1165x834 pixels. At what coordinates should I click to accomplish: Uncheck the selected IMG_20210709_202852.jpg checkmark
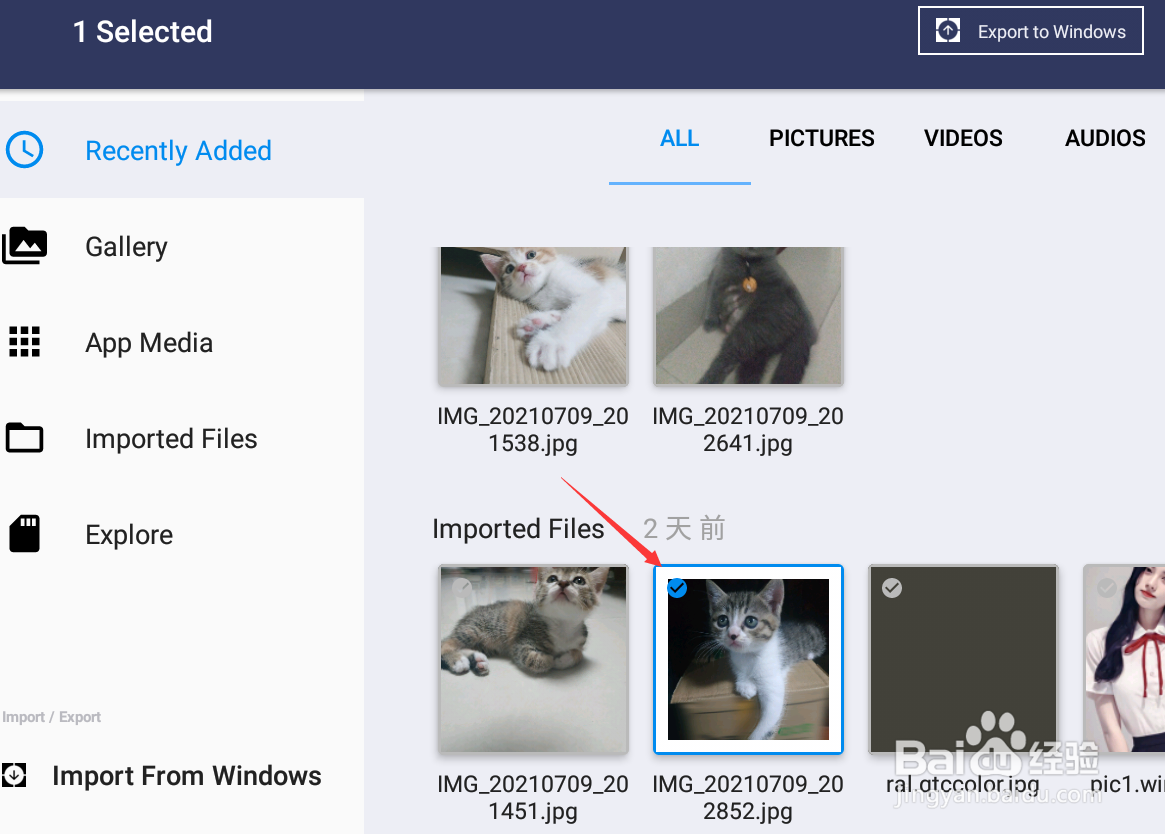(678, 589)
